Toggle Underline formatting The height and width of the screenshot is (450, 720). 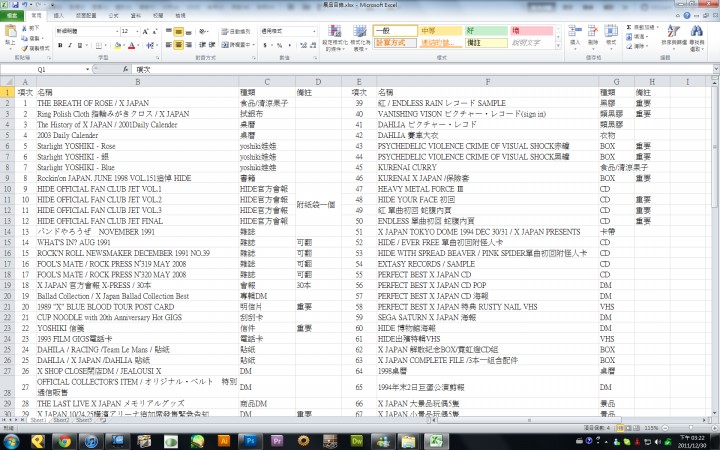coord(79,45)
